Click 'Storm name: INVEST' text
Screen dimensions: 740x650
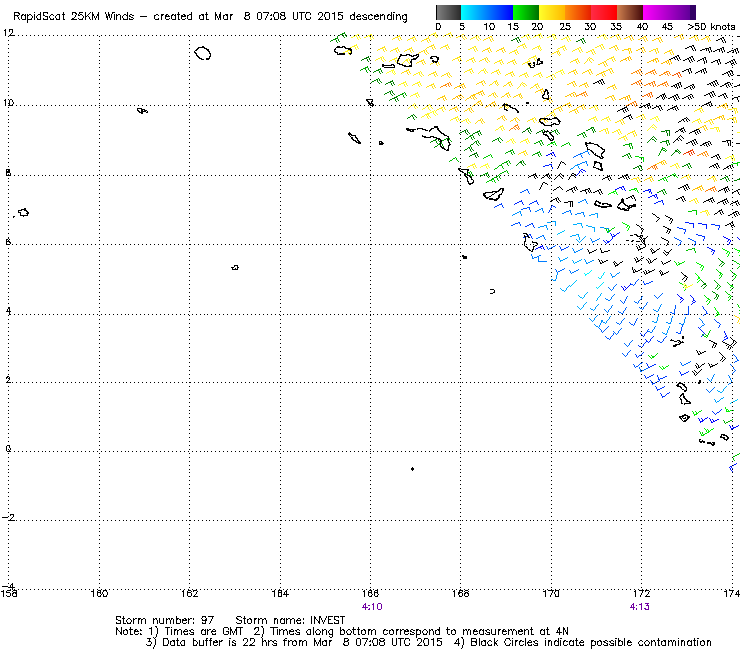tap(290, 620)
